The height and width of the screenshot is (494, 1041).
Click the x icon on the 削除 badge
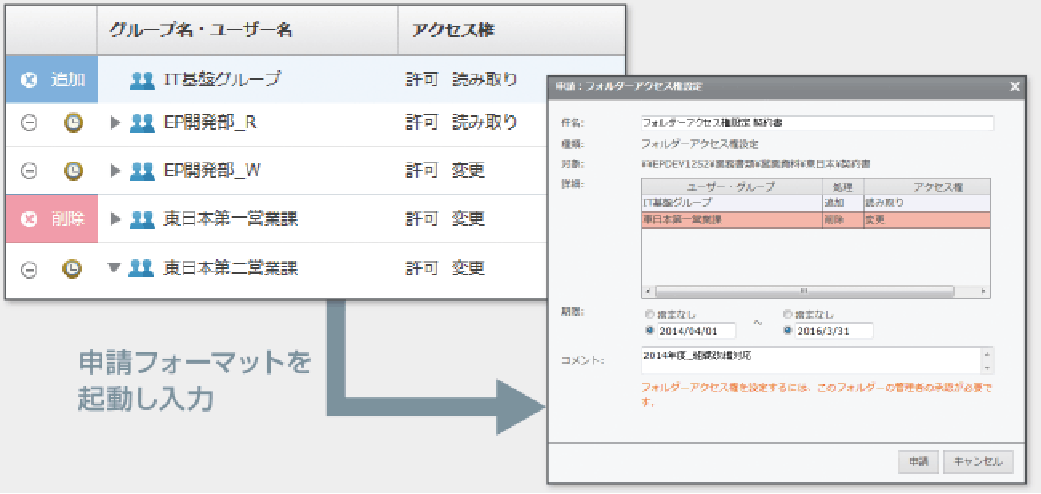(x=28, y=219)
